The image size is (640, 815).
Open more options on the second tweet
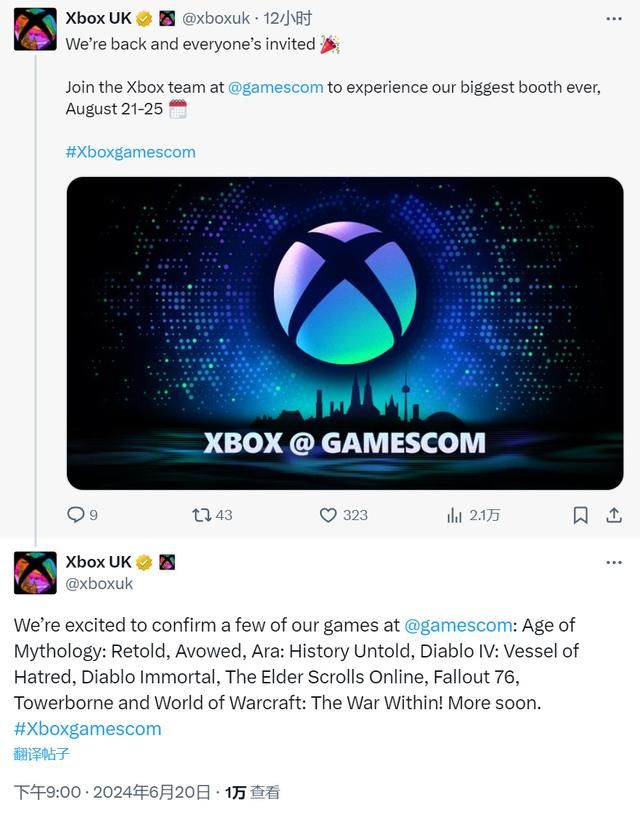(x=614, y=562)
